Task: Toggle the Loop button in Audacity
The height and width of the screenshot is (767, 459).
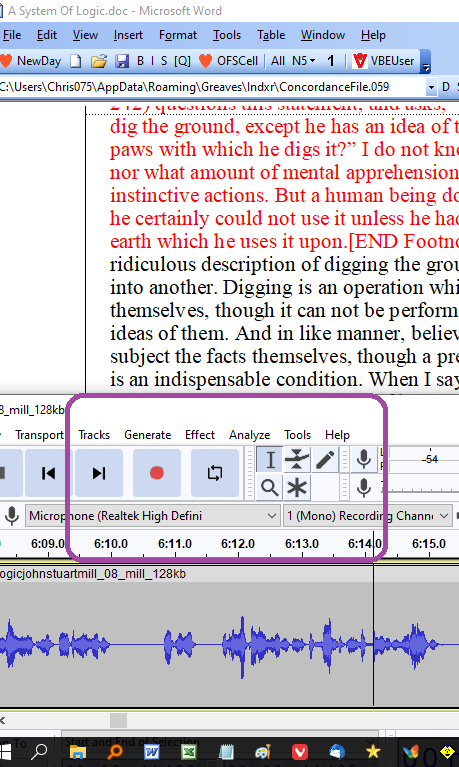Action: [x=215, y=473]
